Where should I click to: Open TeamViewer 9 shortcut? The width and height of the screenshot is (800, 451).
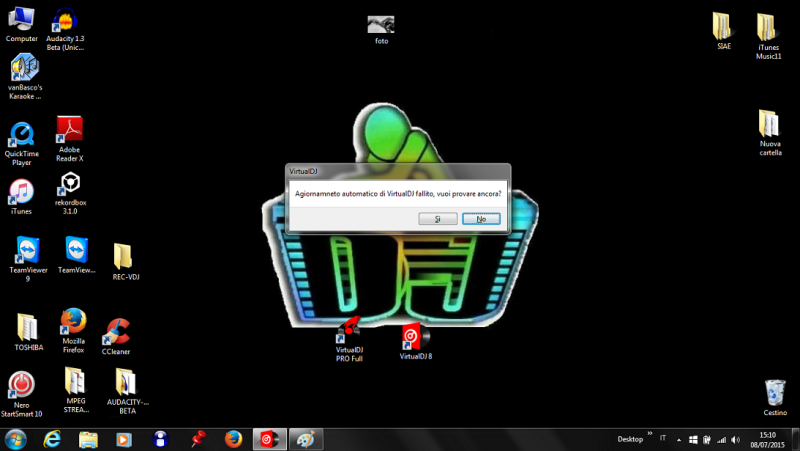pos(28,259)
